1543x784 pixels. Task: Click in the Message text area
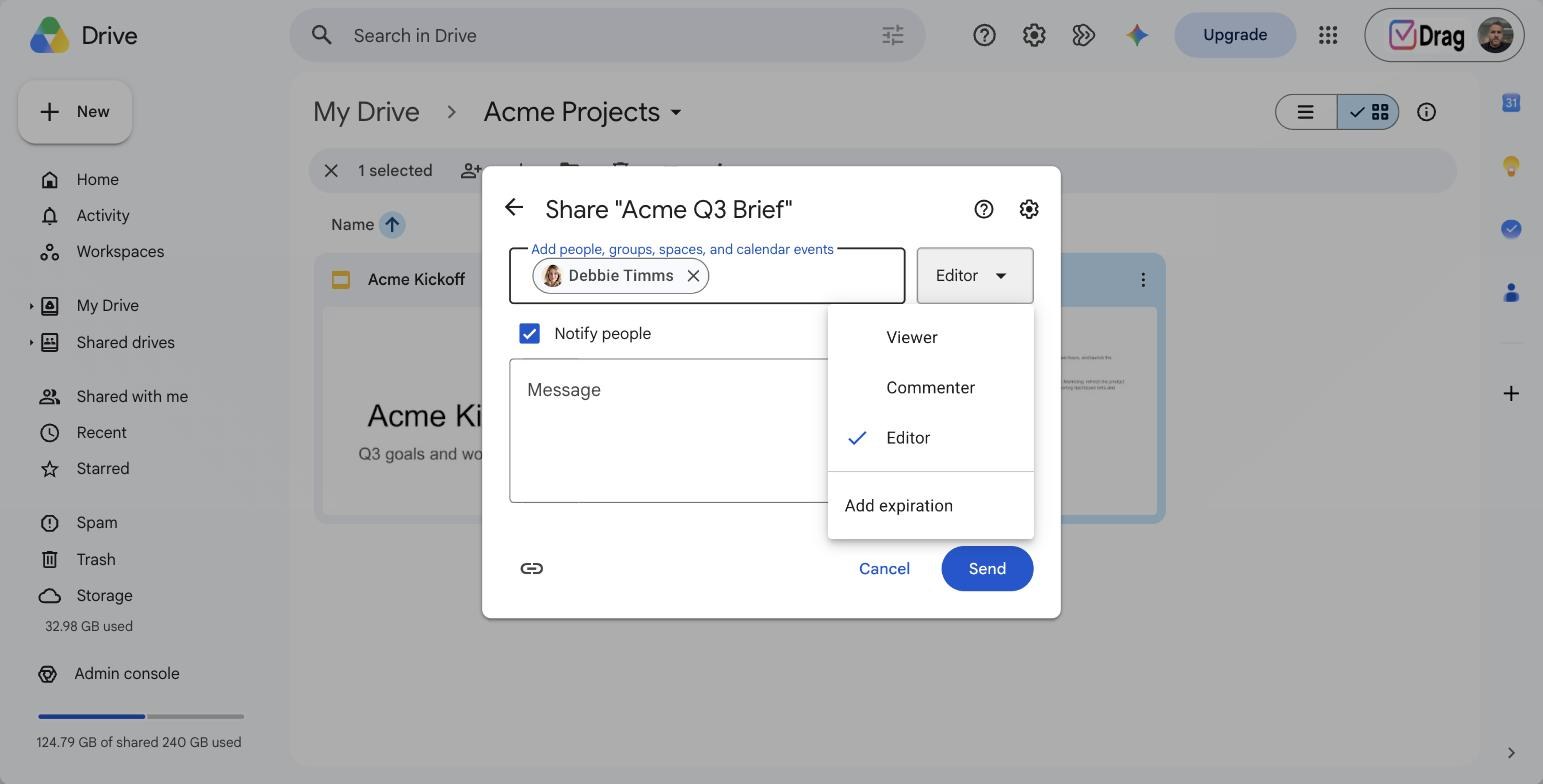668,431
